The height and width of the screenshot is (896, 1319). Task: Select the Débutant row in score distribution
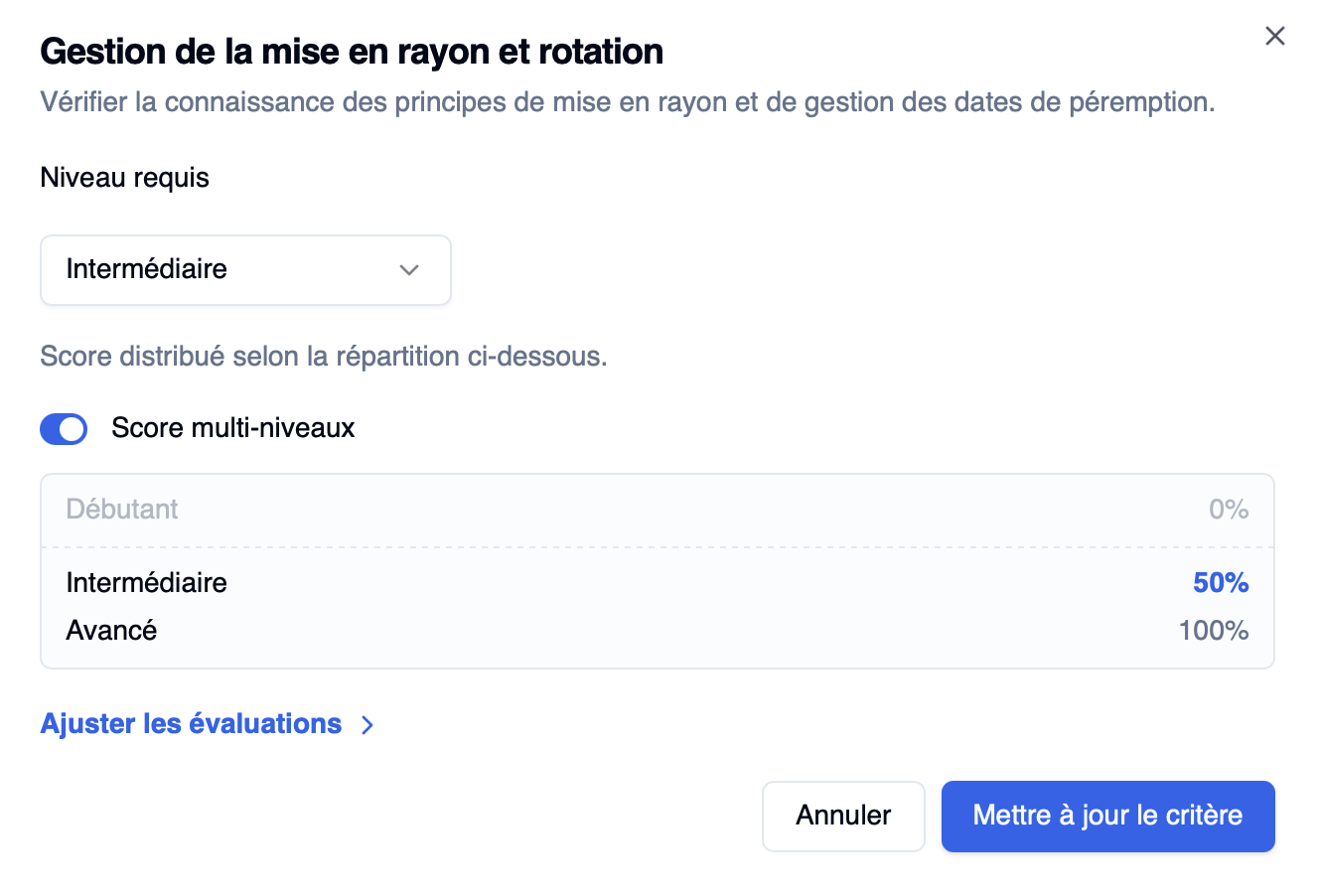pos(657,509)
